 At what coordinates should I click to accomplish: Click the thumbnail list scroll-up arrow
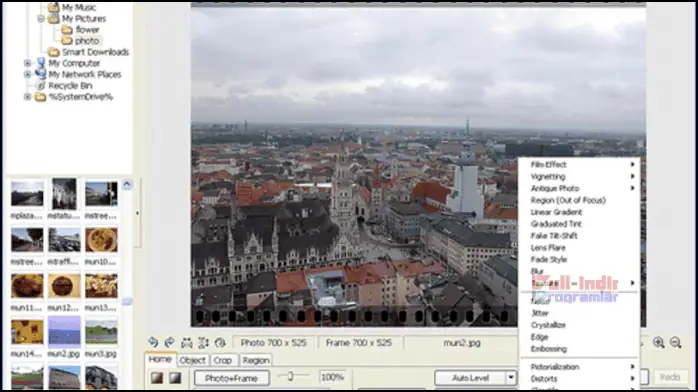click(127, 184)
